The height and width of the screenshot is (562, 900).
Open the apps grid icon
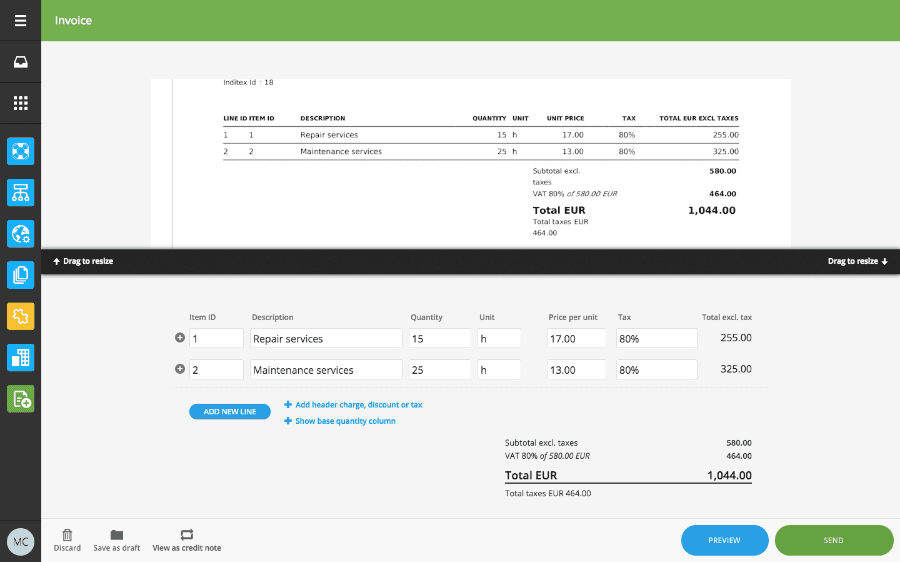click(x=20, y=103)
